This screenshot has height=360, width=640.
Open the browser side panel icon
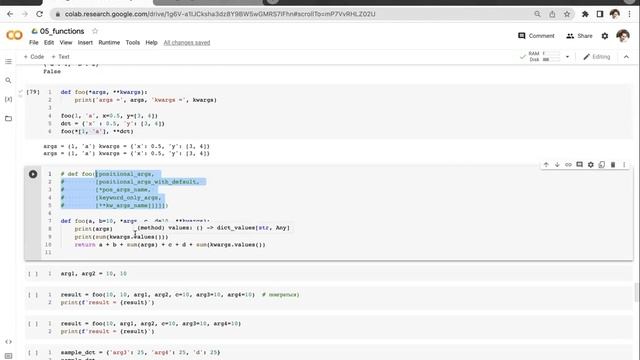click(600, 14)
